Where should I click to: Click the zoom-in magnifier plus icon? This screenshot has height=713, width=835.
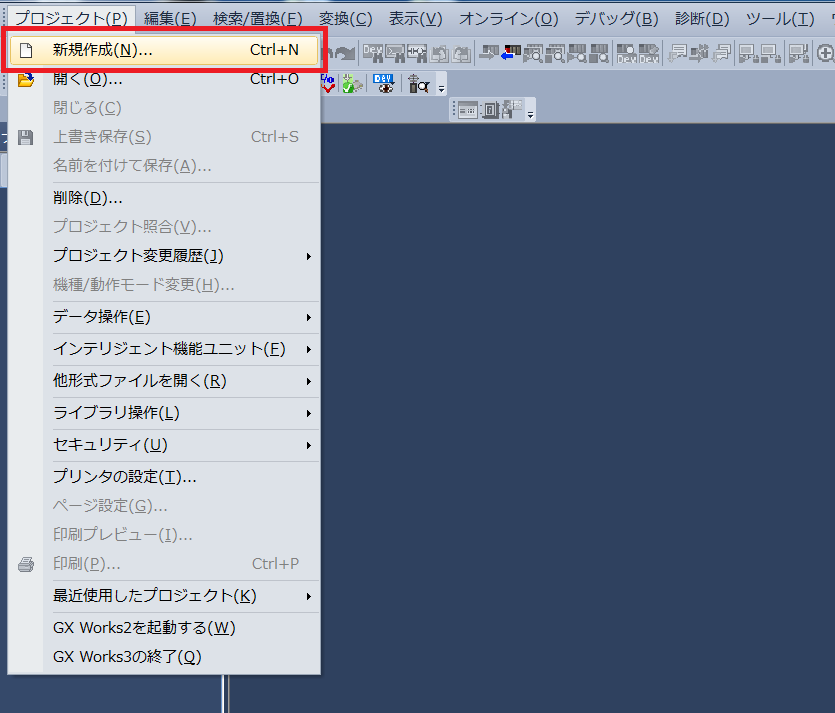coord(824,53)
